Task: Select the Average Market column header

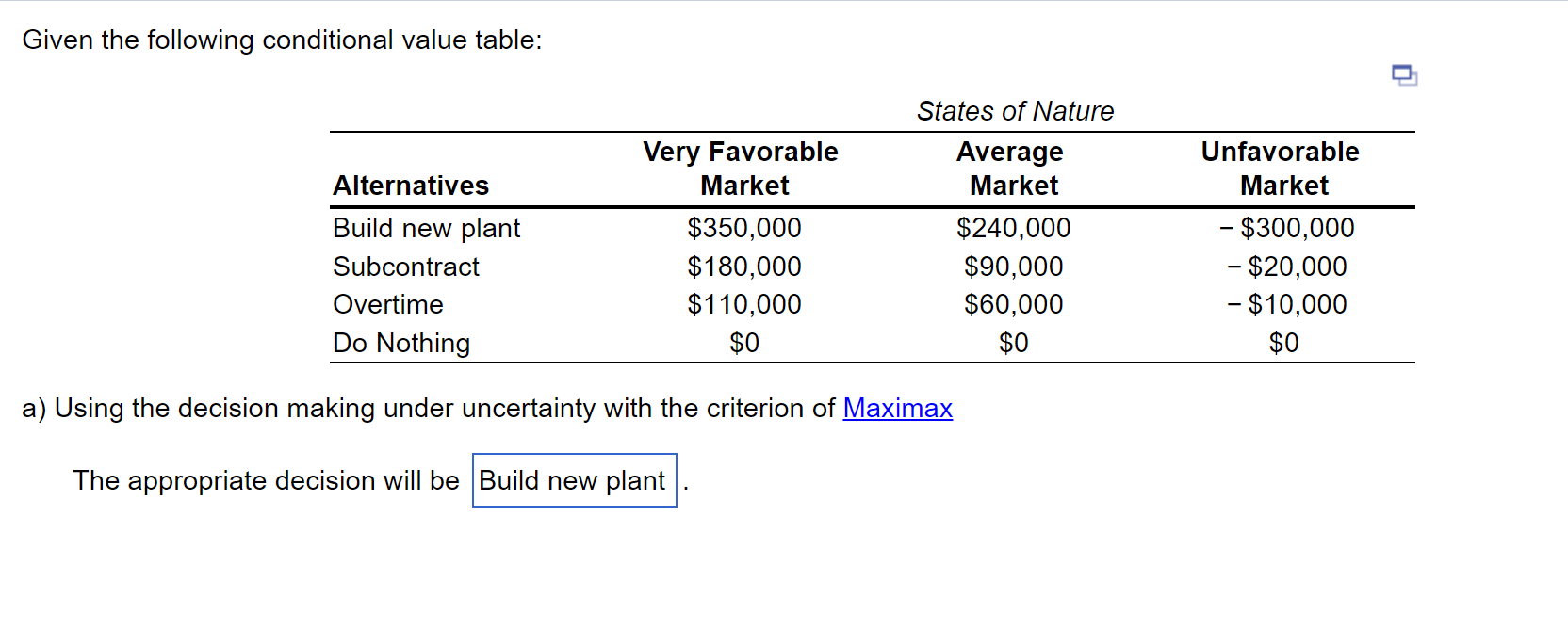Action: (1009, 169)
